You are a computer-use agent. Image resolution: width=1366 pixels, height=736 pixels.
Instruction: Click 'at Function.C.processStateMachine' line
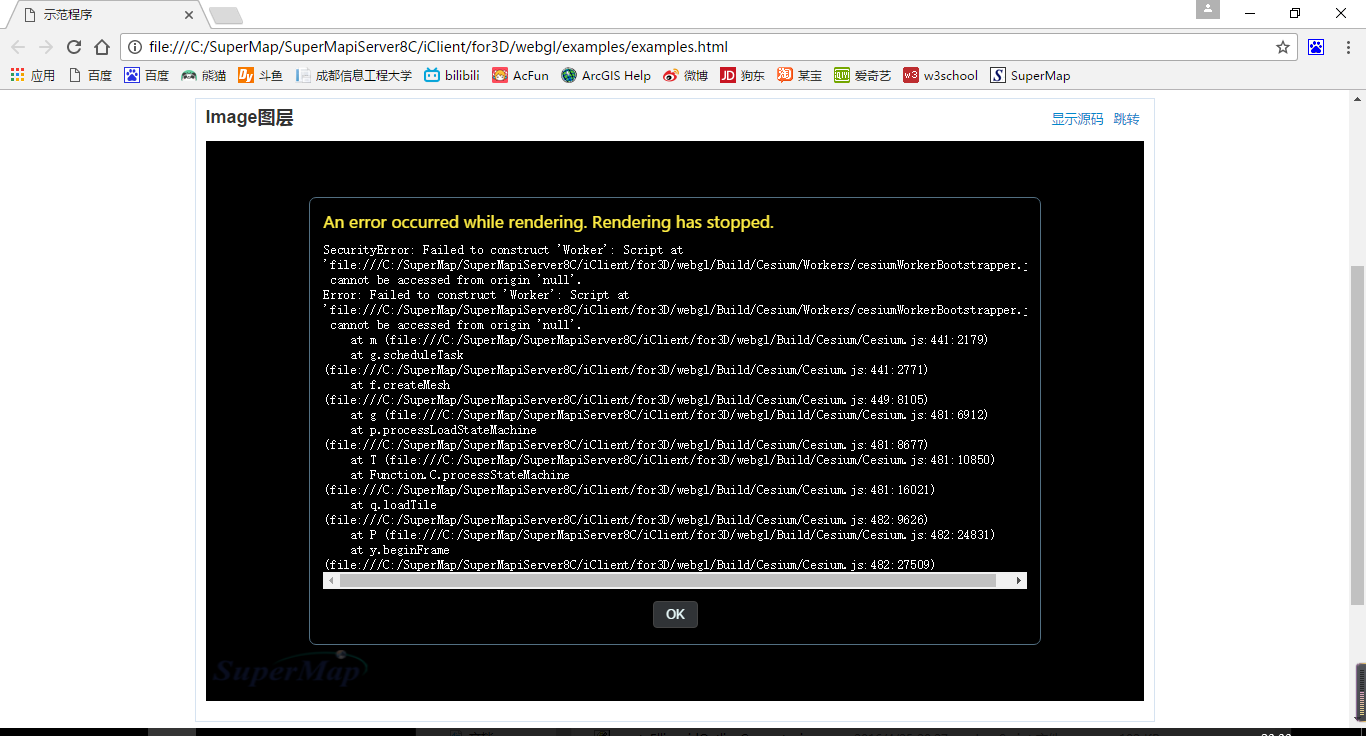(460, 475)
